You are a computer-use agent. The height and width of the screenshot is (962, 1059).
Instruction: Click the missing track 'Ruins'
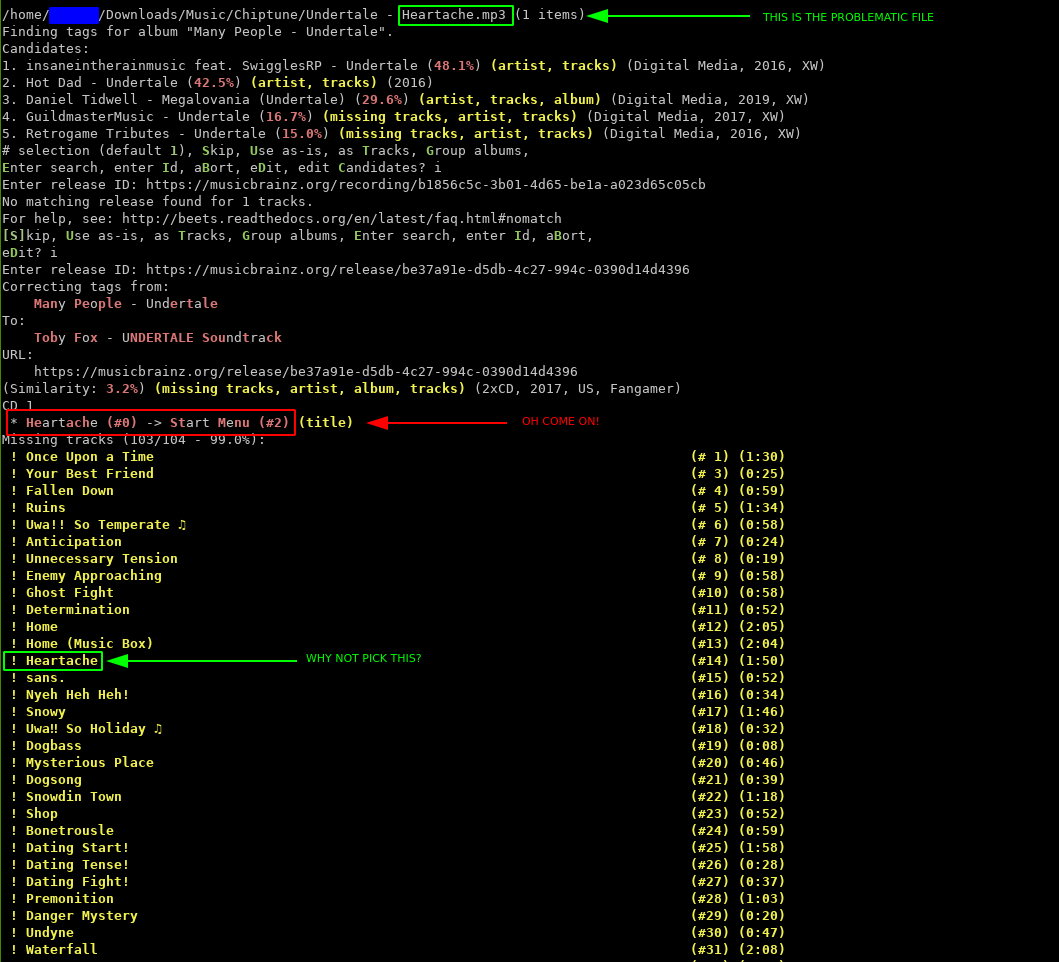[x=45, y=507]
